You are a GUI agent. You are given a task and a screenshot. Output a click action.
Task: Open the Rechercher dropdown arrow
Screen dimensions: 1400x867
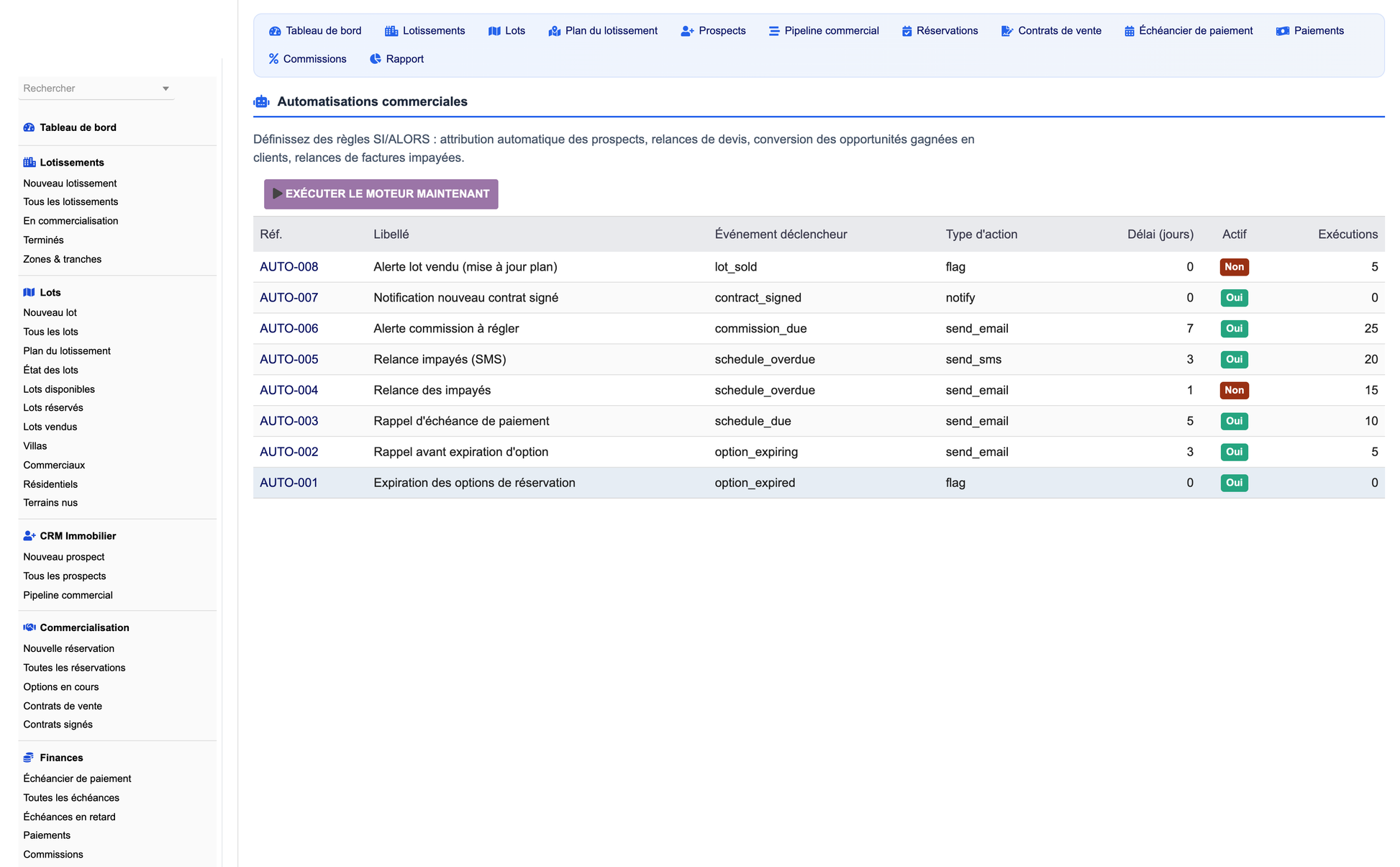click(165, 88)
